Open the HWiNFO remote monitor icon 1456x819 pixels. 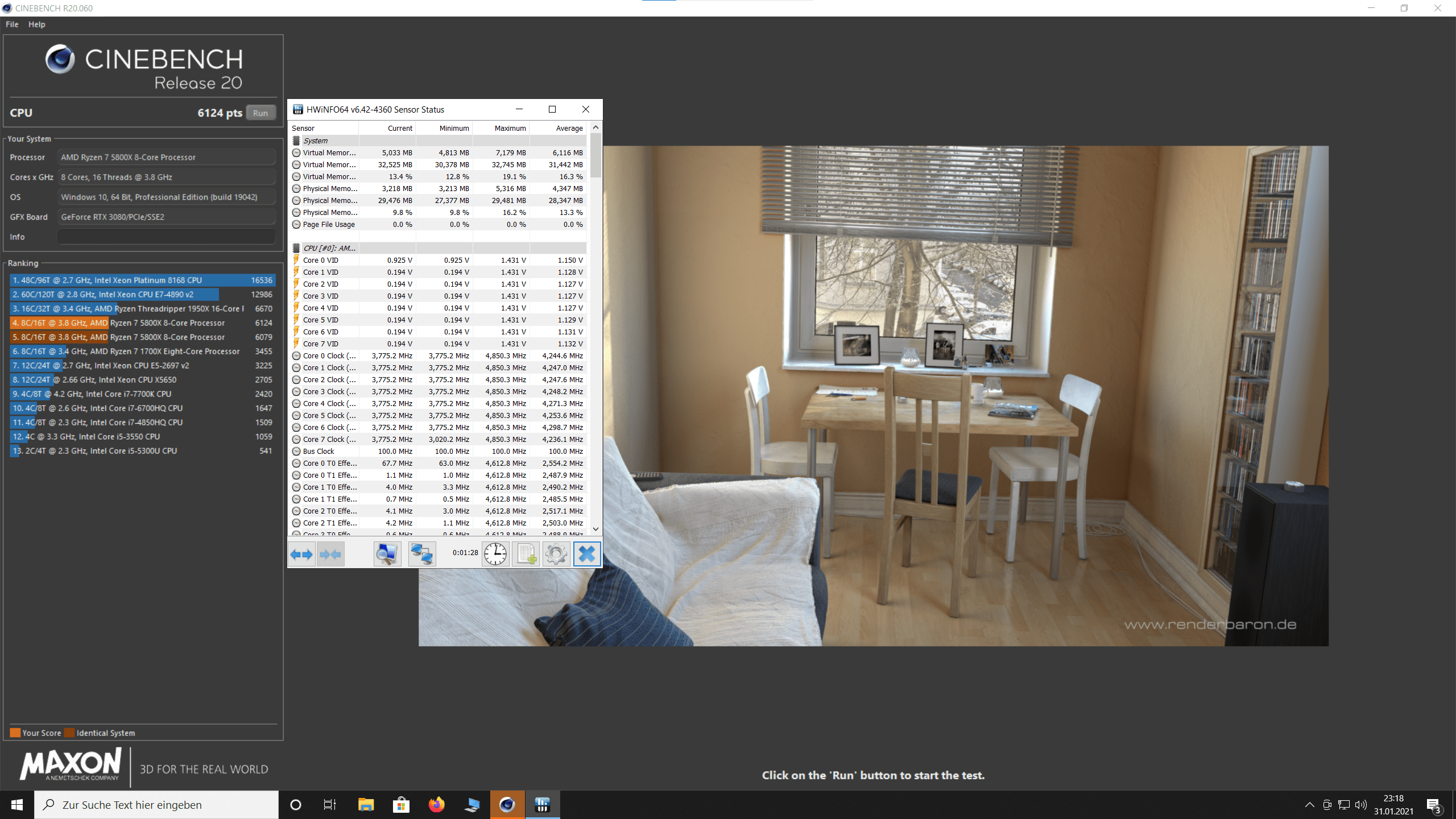pos(387,554)
